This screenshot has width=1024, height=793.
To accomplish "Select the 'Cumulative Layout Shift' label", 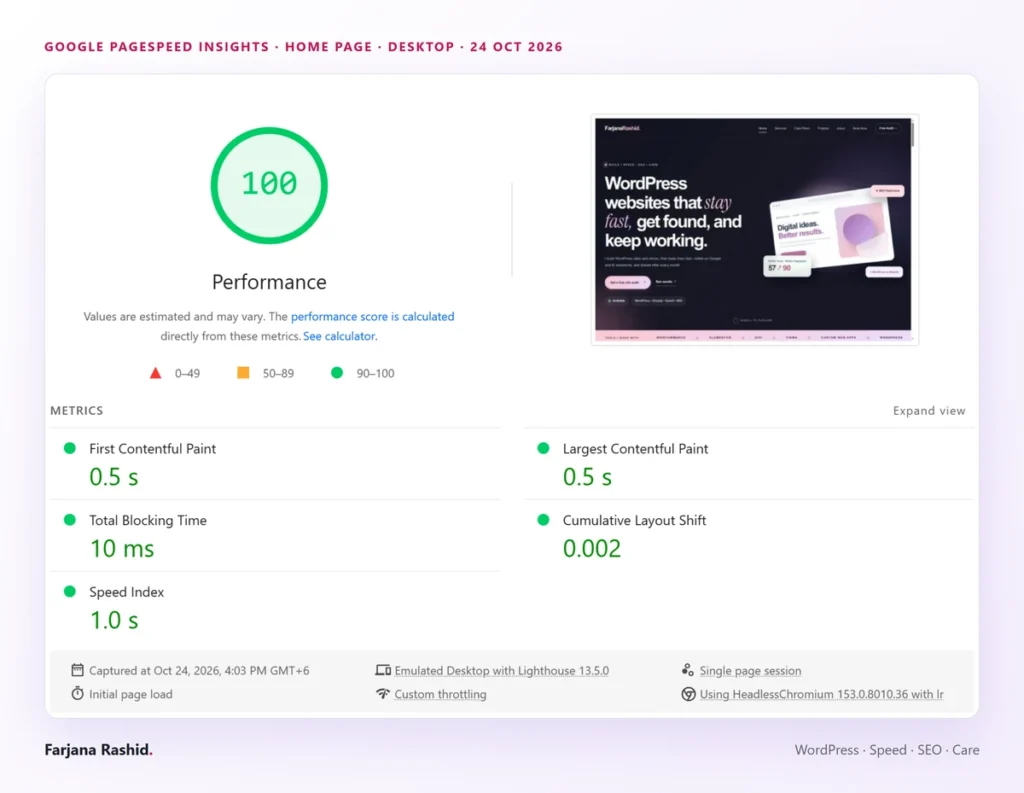I will 634,521.
